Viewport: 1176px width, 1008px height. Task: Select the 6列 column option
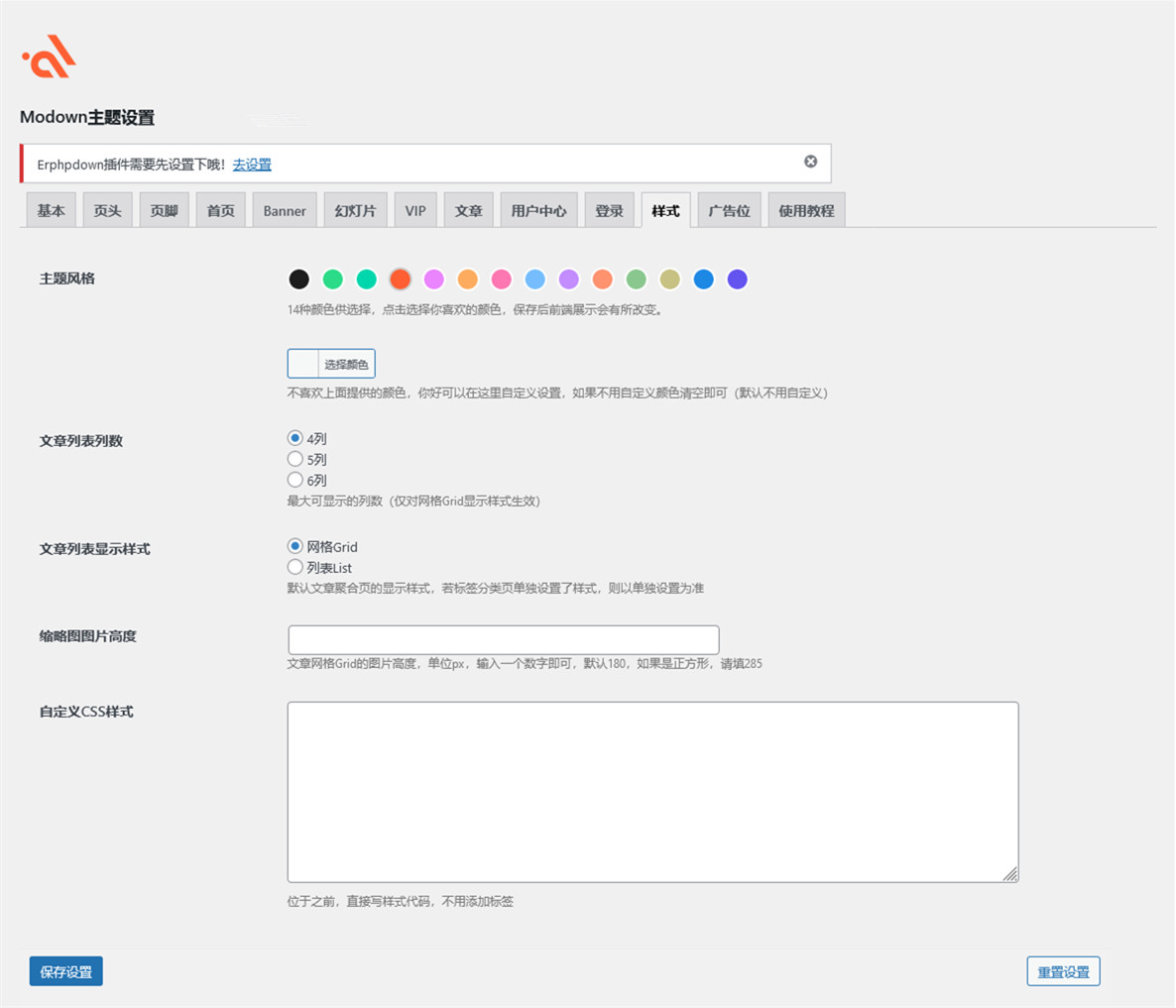(x=295, y=480)
